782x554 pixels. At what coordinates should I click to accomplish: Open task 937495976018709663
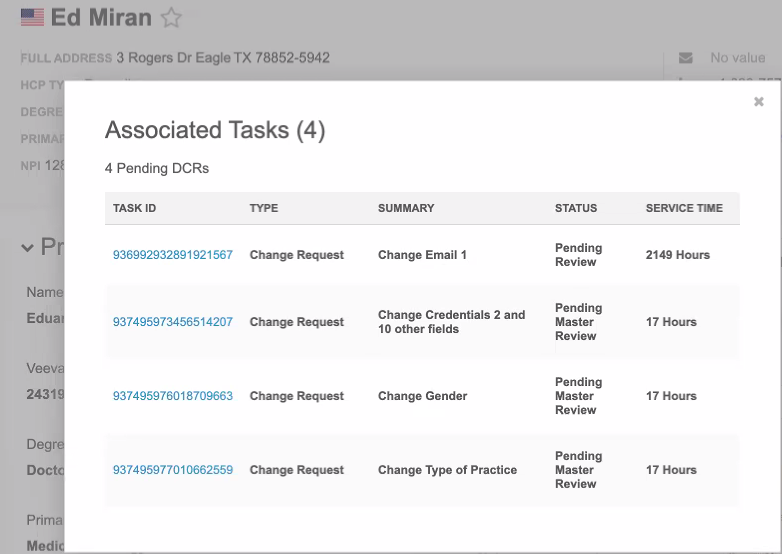pos(172,396)
